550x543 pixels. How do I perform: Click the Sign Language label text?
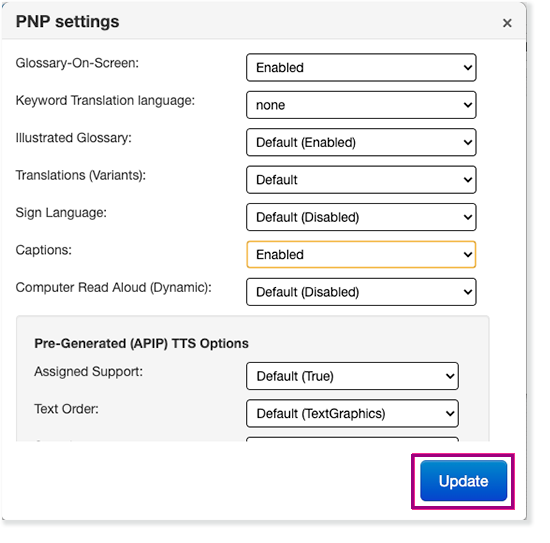coord(61,213)
